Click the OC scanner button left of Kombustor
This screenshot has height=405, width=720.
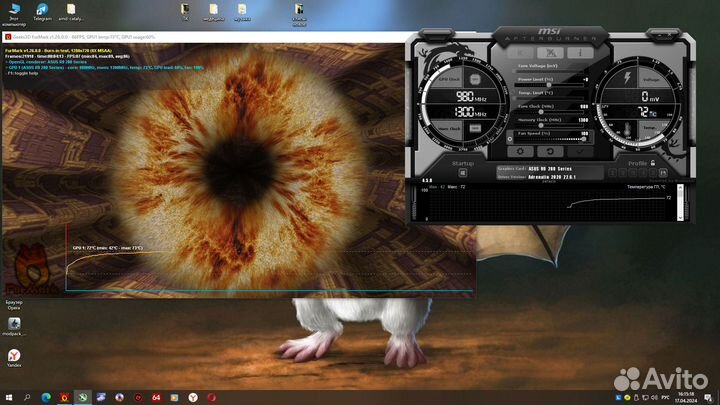(x=521, y=53)
